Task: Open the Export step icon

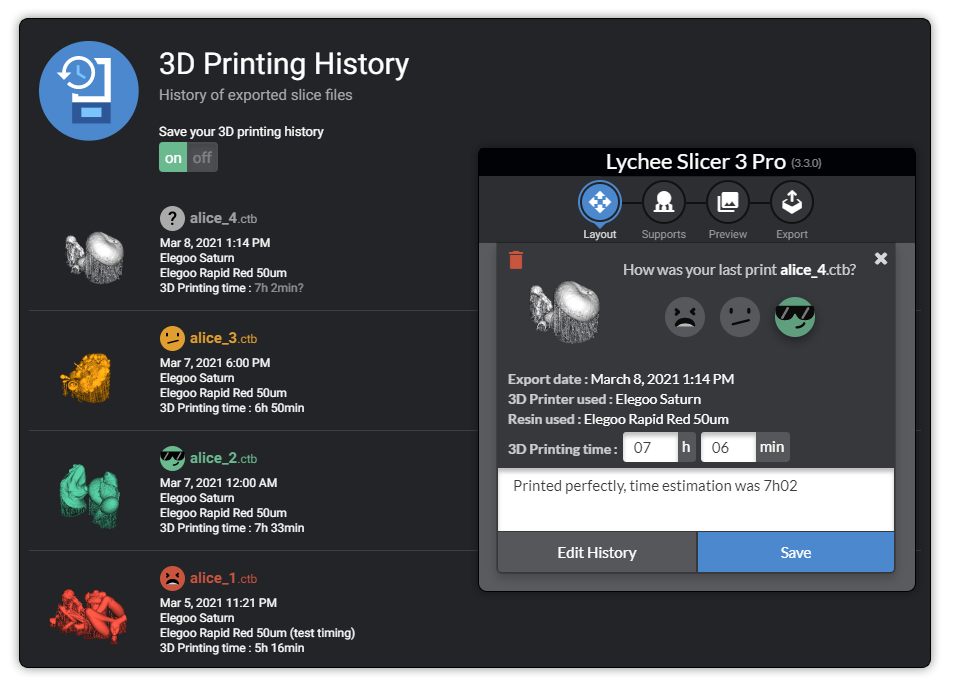Action: [x=791, y=202]
